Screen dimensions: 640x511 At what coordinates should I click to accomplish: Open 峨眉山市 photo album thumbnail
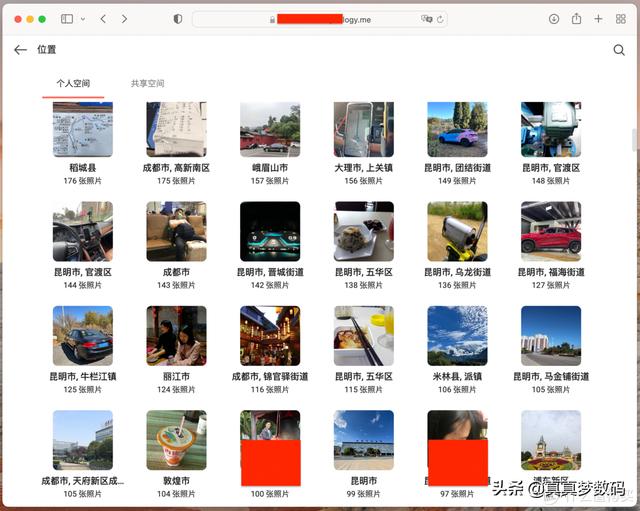coord(270,129)
